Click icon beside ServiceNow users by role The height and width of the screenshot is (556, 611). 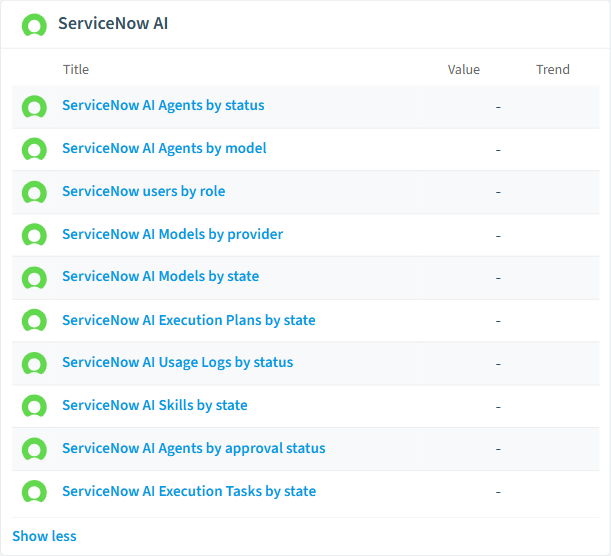(34, 192)
